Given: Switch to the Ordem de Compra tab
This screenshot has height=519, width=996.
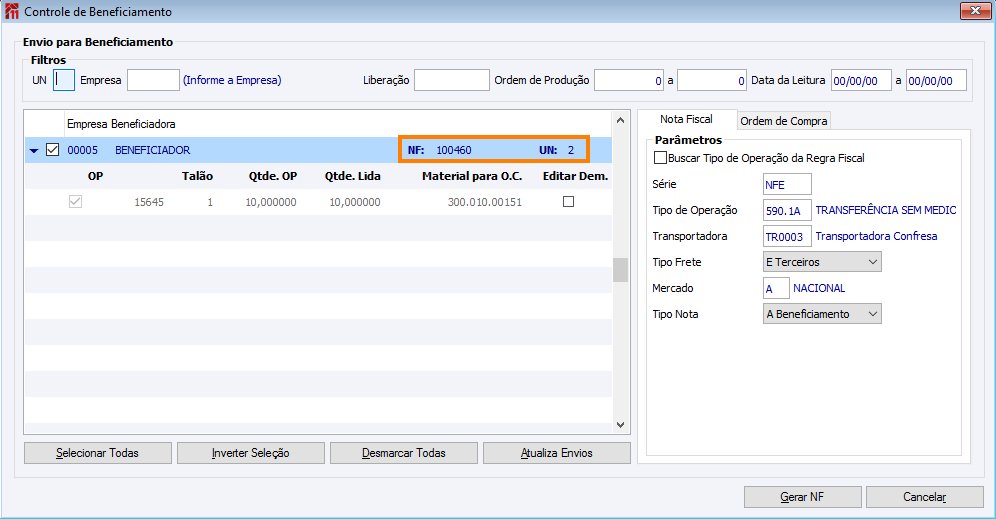Looking at the screenshot, I should (783, 121).
